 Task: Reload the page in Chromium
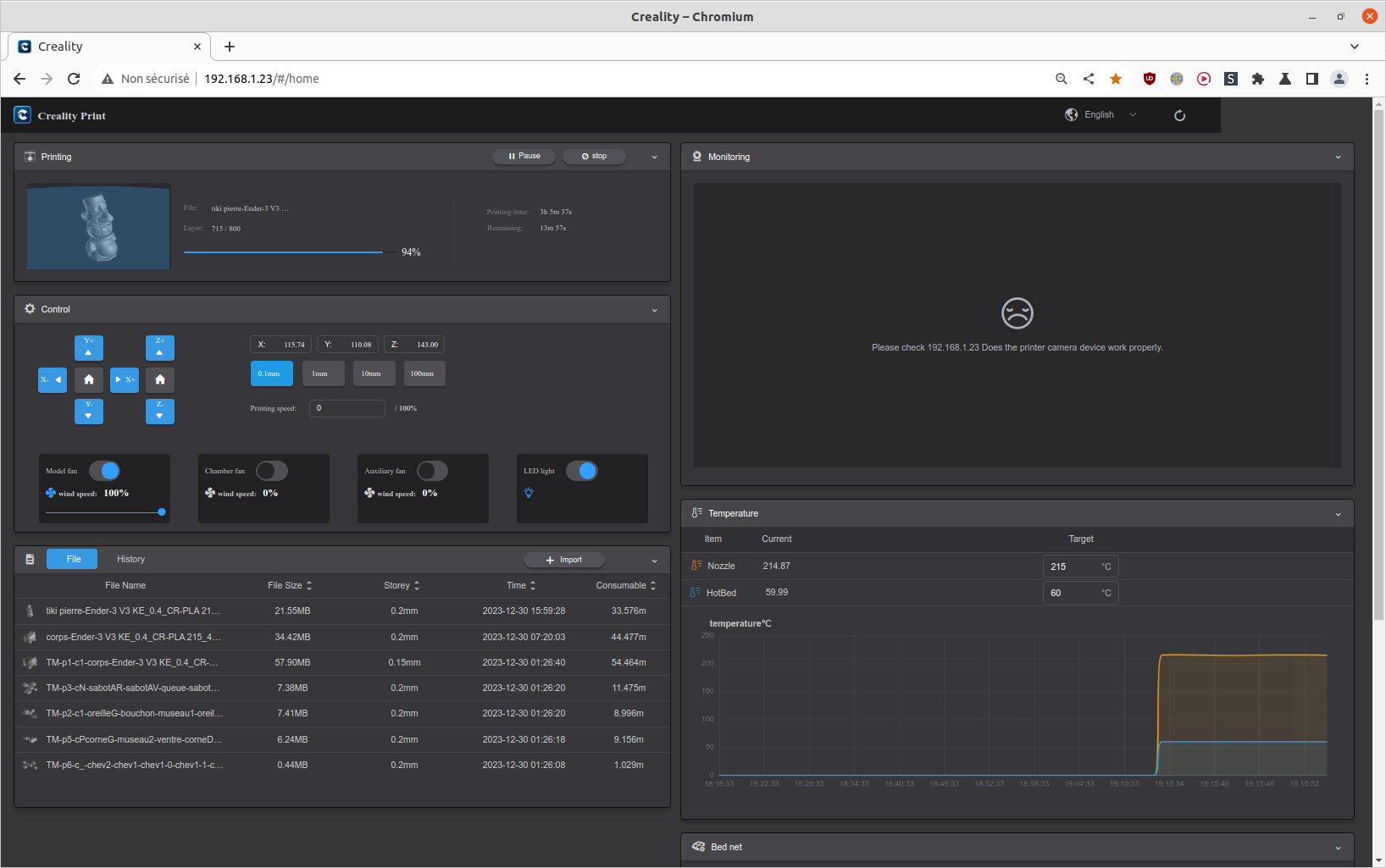tap(74, 79)
